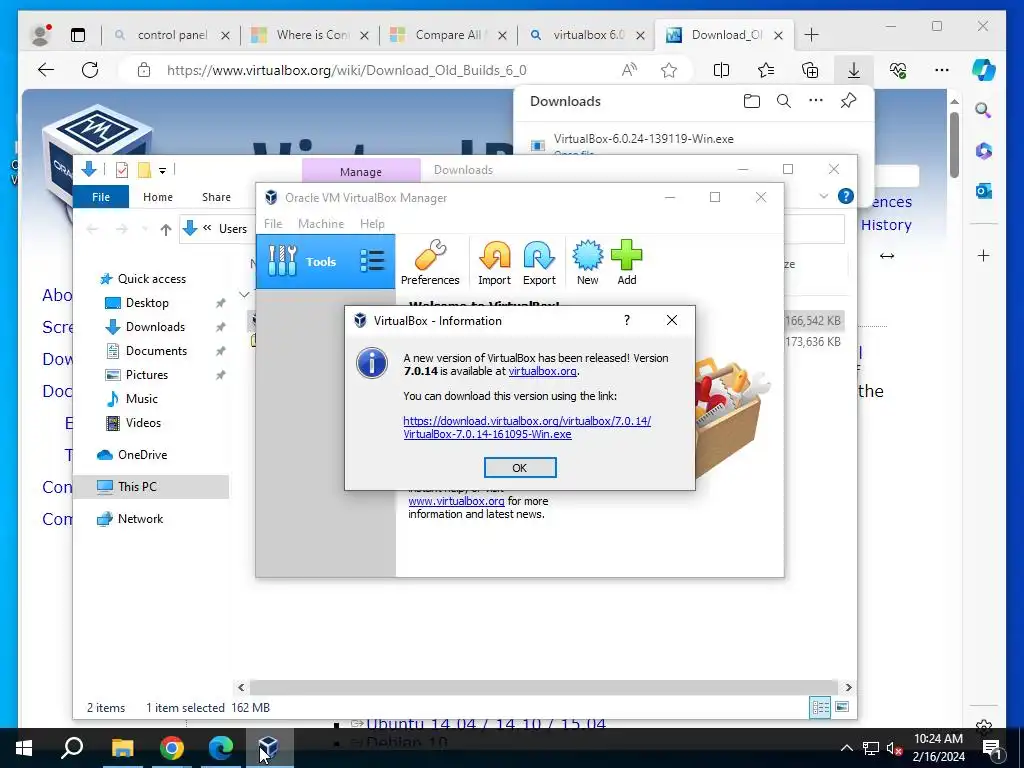This screenshot has width=1024, height=768.
Task: Toggle Edge split screen icon
Action: [x=721, y=70]
